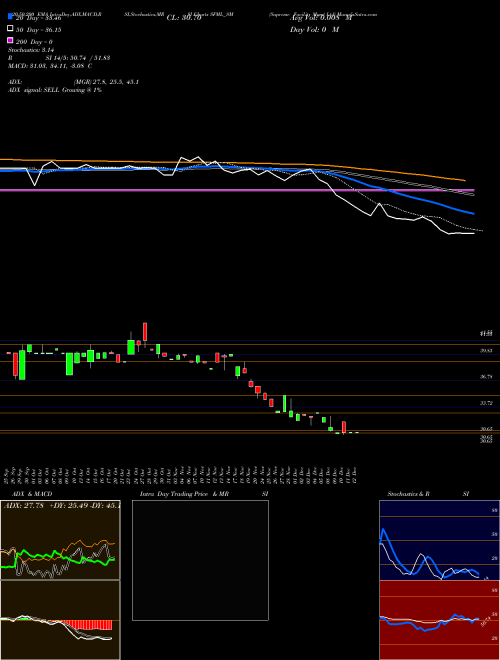Click the ADX indicator chart panel

point(60,540)
